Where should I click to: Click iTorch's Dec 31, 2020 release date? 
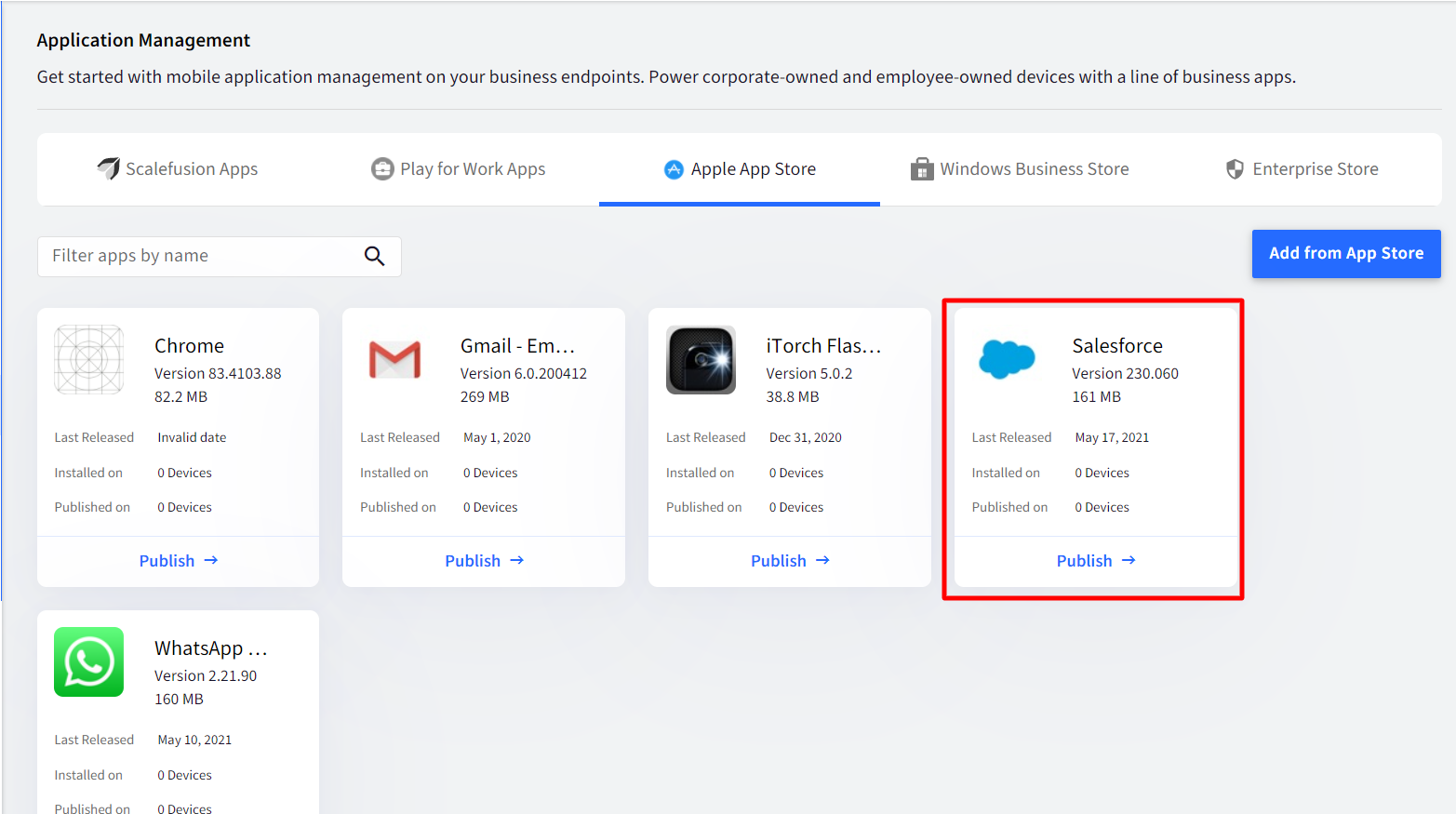click(806, 437)
